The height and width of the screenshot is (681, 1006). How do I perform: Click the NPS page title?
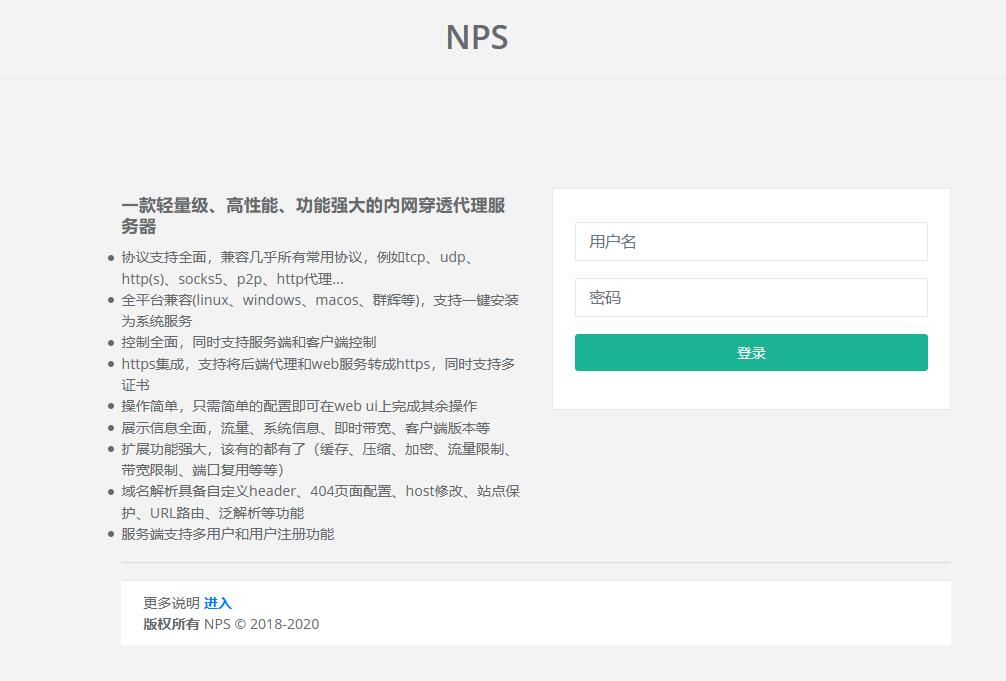[x=478, y=38]
